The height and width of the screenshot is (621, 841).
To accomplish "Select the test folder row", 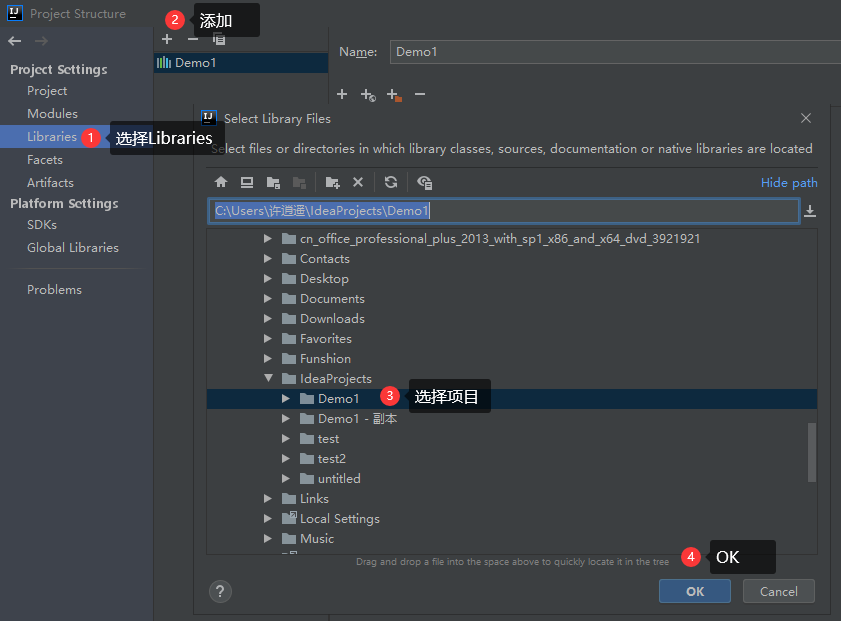I will point(512,439).
